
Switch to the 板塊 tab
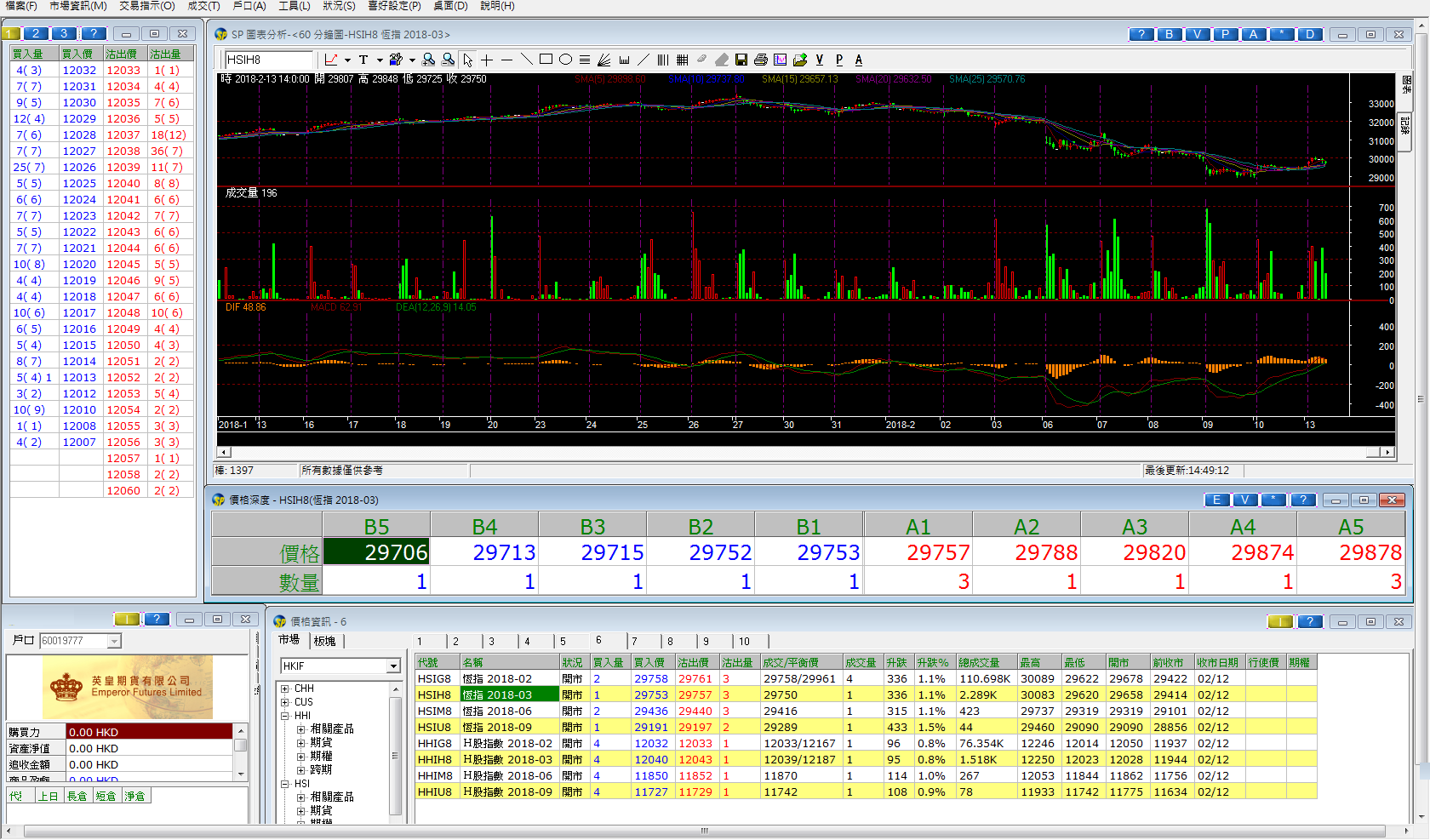tap(325, 641)
